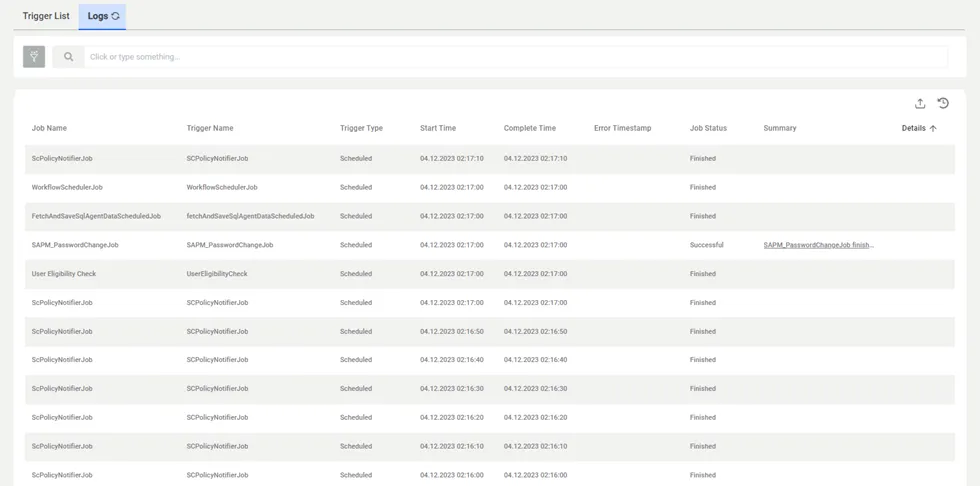Select FetchAndSaveSqlAgentDataScheduledJob job name cell
This screenshot has width=980, height=486.
[x=96, y=216]
